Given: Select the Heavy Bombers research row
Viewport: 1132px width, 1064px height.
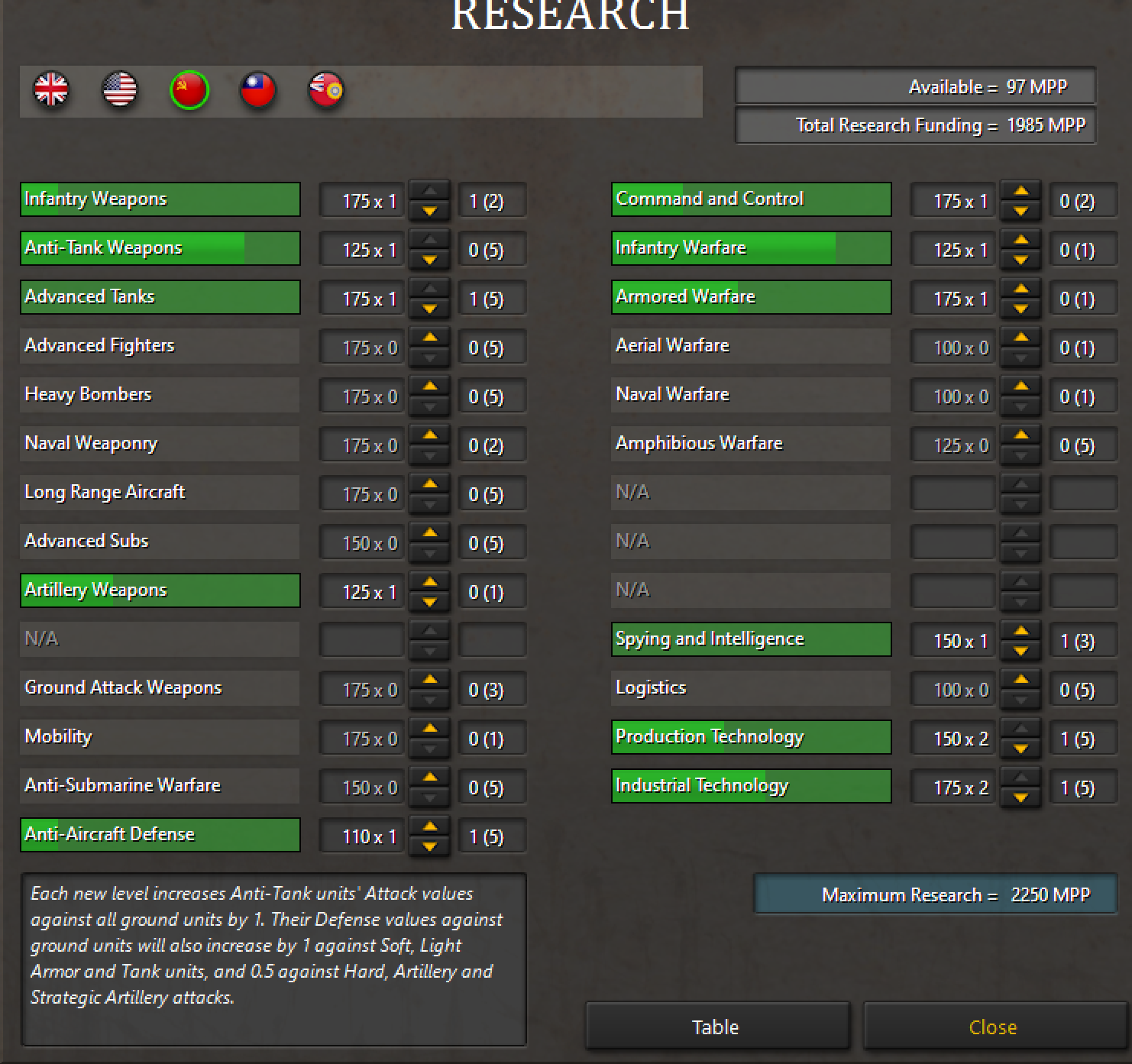Looking at the screenshot, I should point(160,395).
